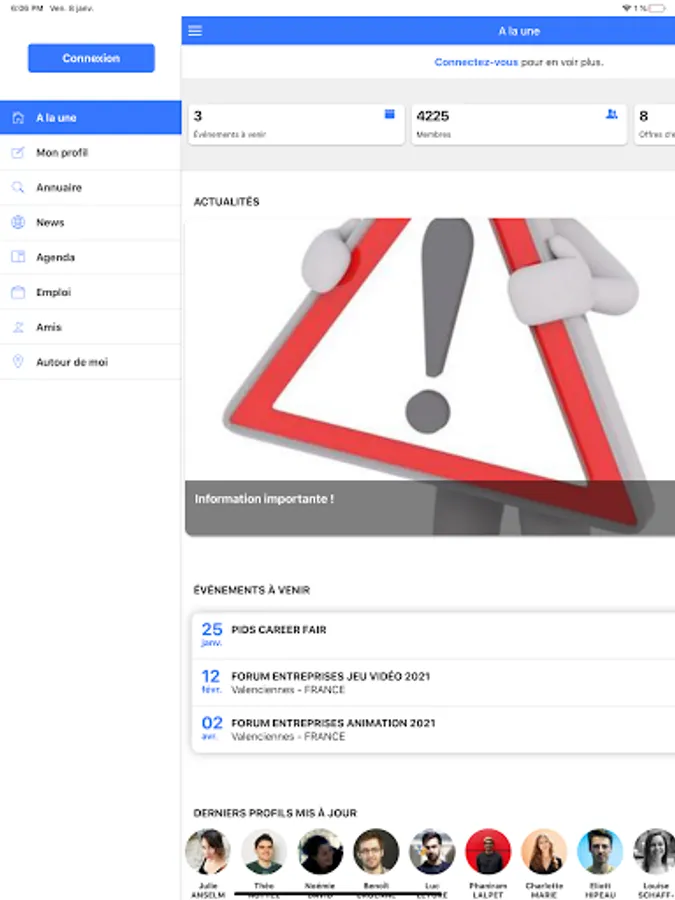Image resolution: width=675 pixels, height=900 pixels.
Task: Open Luc's profile photo
Action: coord(432,851)
